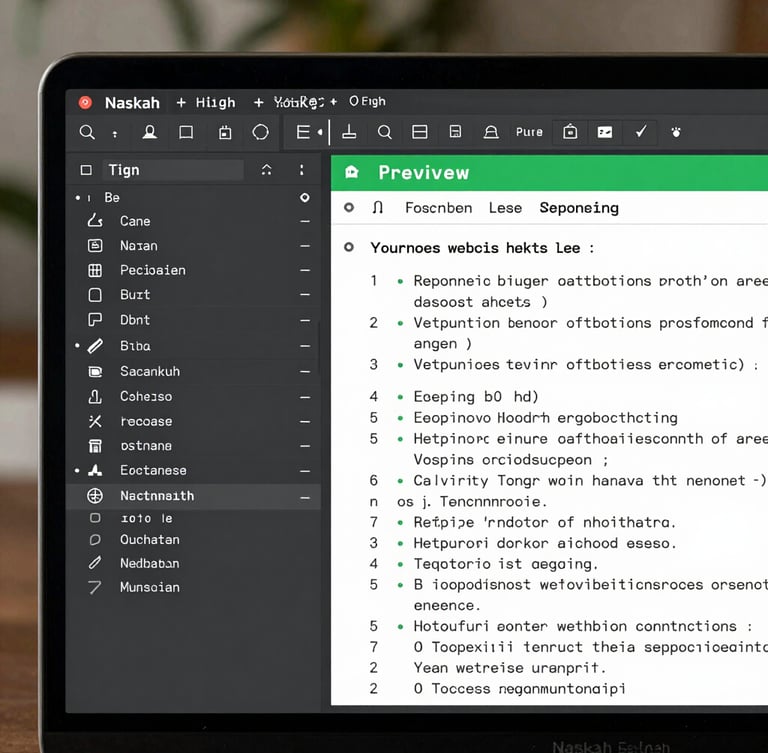This screenshot has width=768, height=753.
Task: Click the user profile icon in the toolbar
Action: 149,132
